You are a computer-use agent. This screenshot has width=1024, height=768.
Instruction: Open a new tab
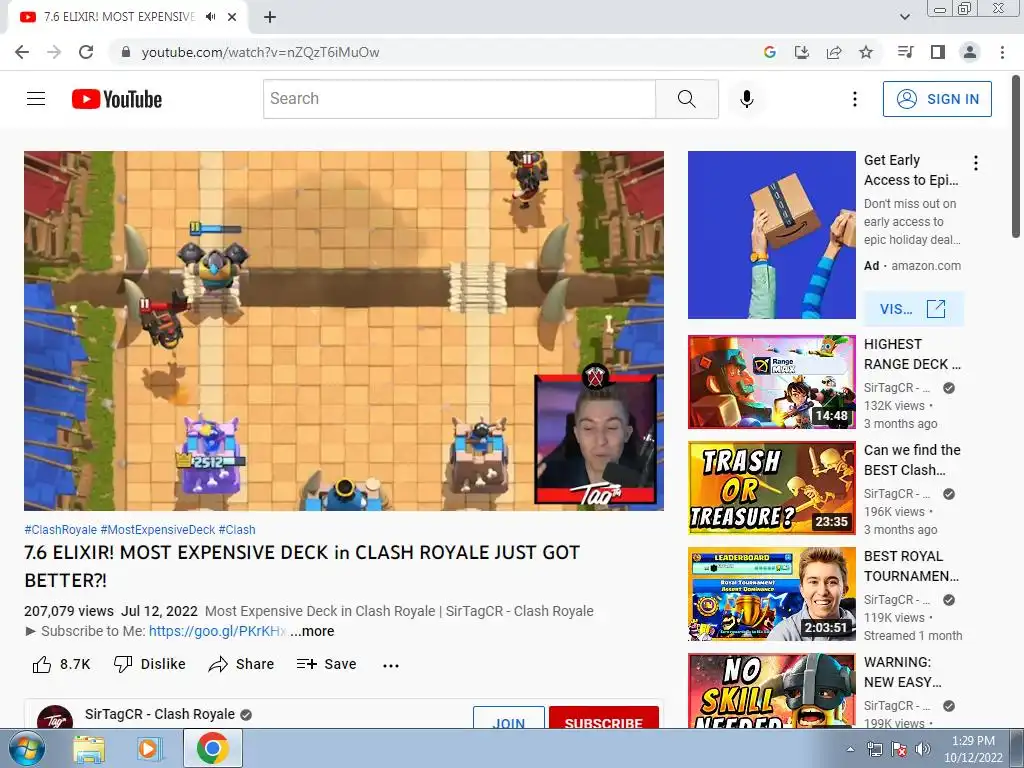click(x=270, y=17)
